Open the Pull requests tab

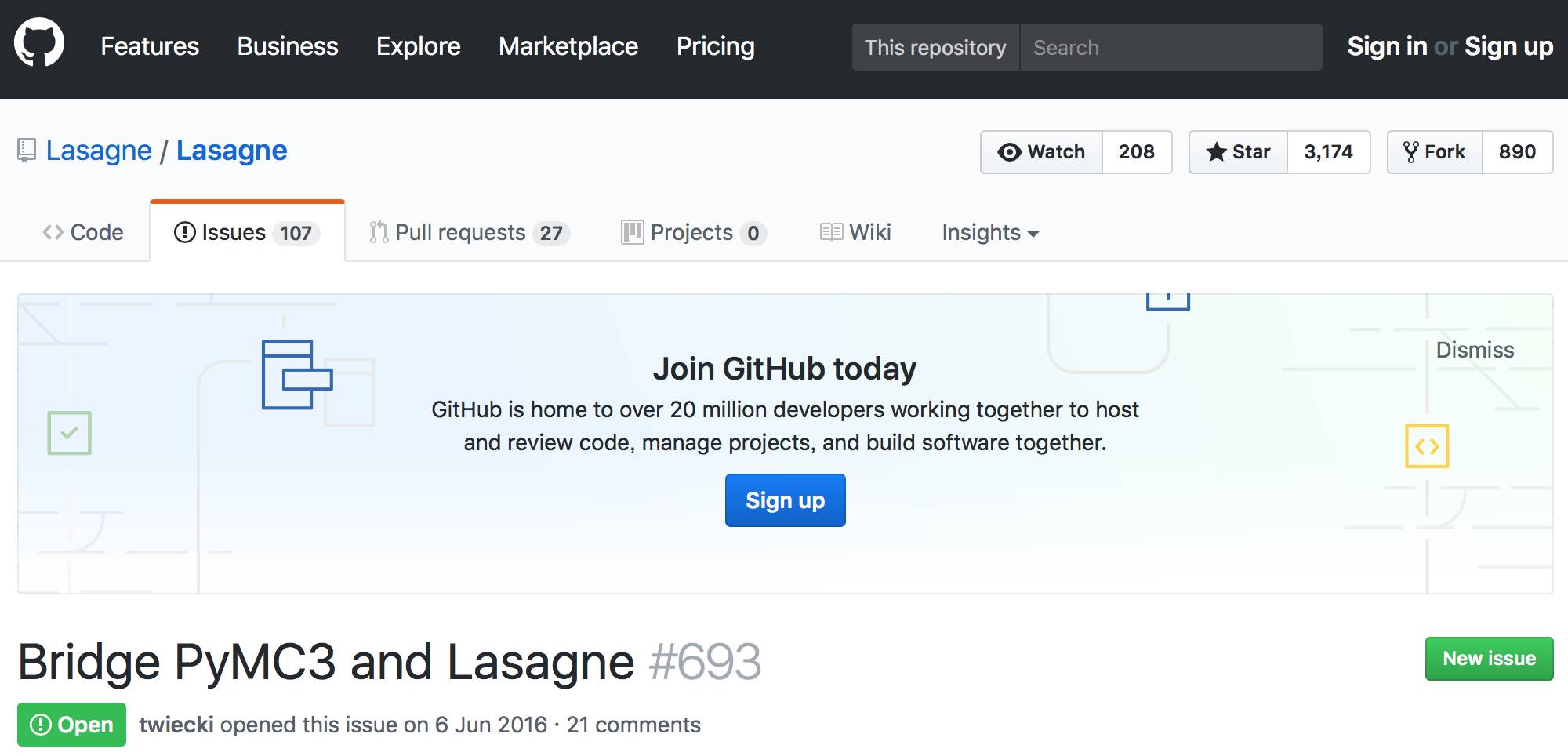click(x=469, y=232)
